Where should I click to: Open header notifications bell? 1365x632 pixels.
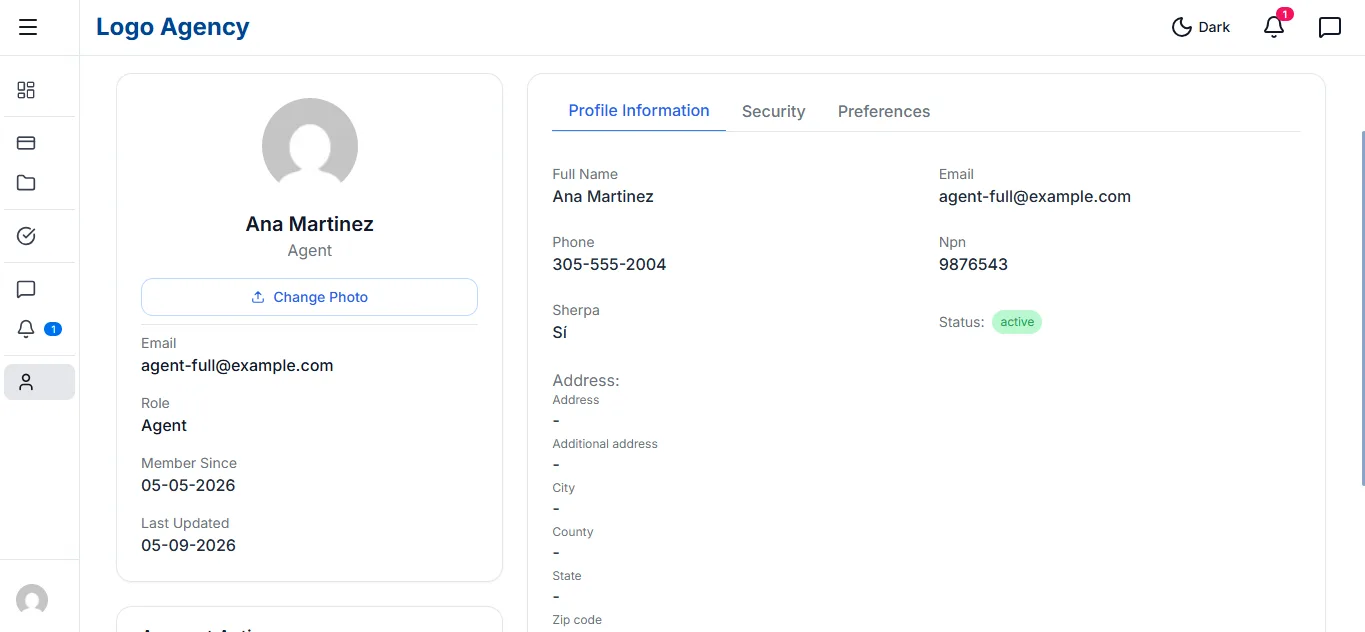[1274, 27]
